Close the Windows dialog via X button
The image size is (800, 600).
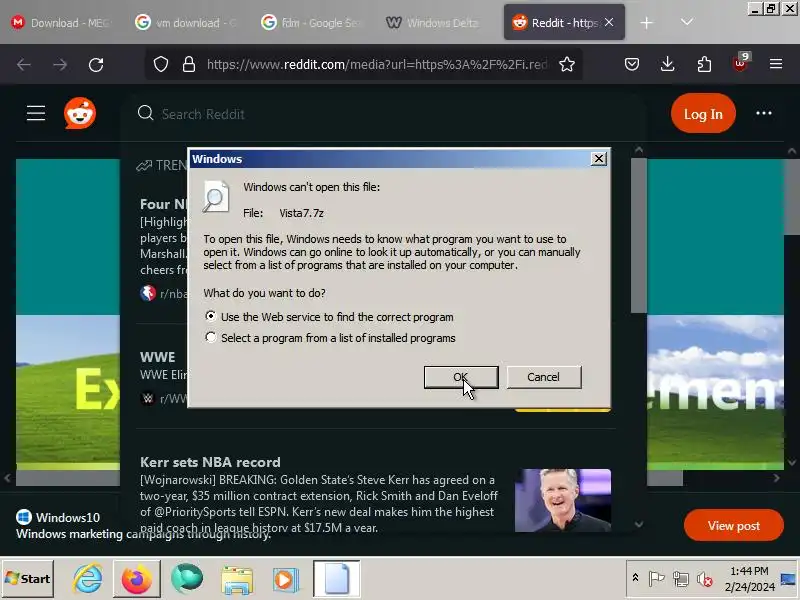598,159
